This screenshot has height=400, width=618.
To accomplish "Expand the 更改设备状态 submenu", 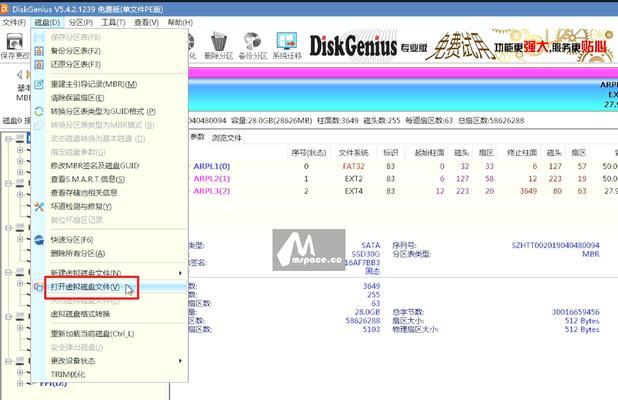I will tap(110, 361).
